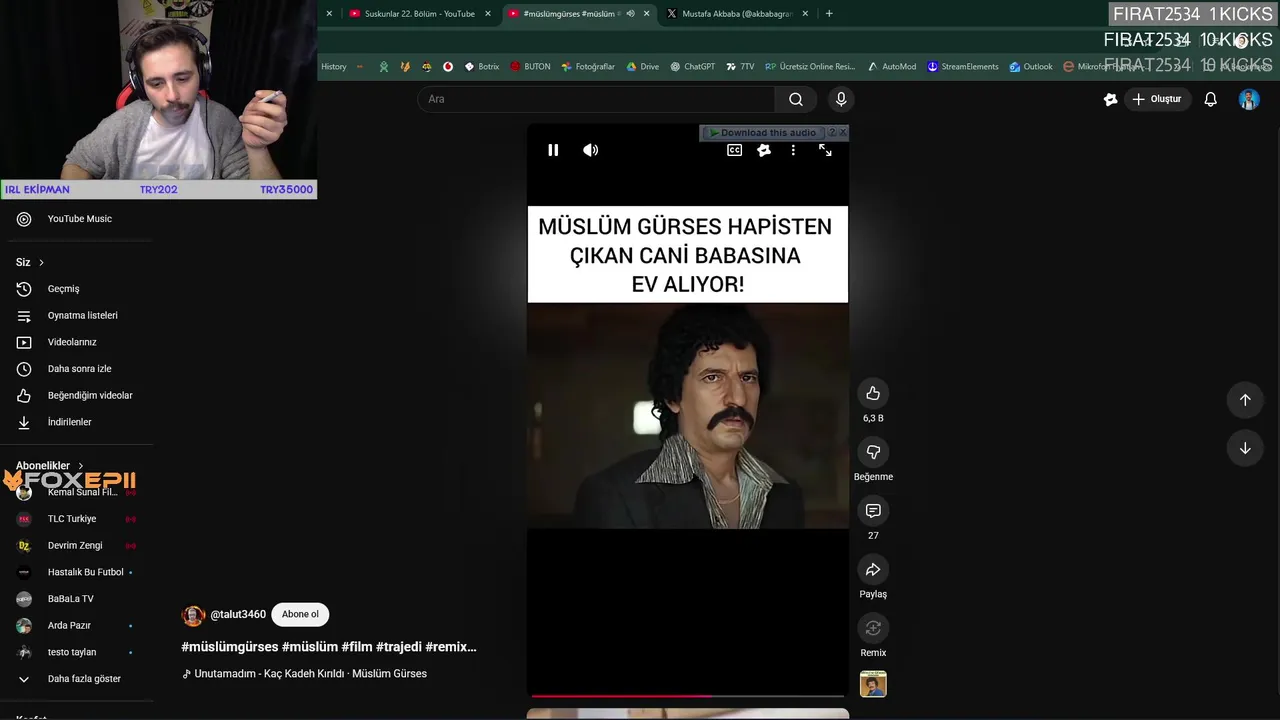Open the BUTON bookmark
This screenshot has width=1280, height=720.
[x=530, y=67]
